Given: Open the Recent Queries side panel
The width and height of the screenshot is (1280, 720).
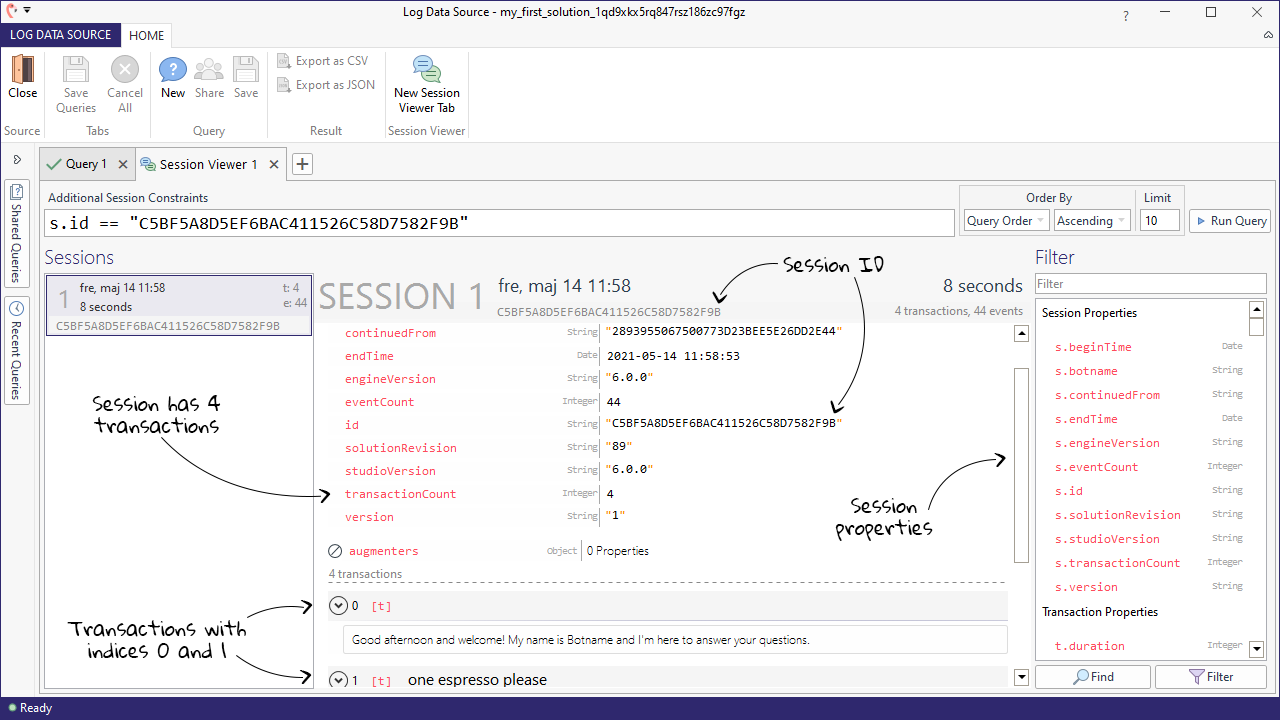Looking at the screenshot, I should (x=17, y=350).
